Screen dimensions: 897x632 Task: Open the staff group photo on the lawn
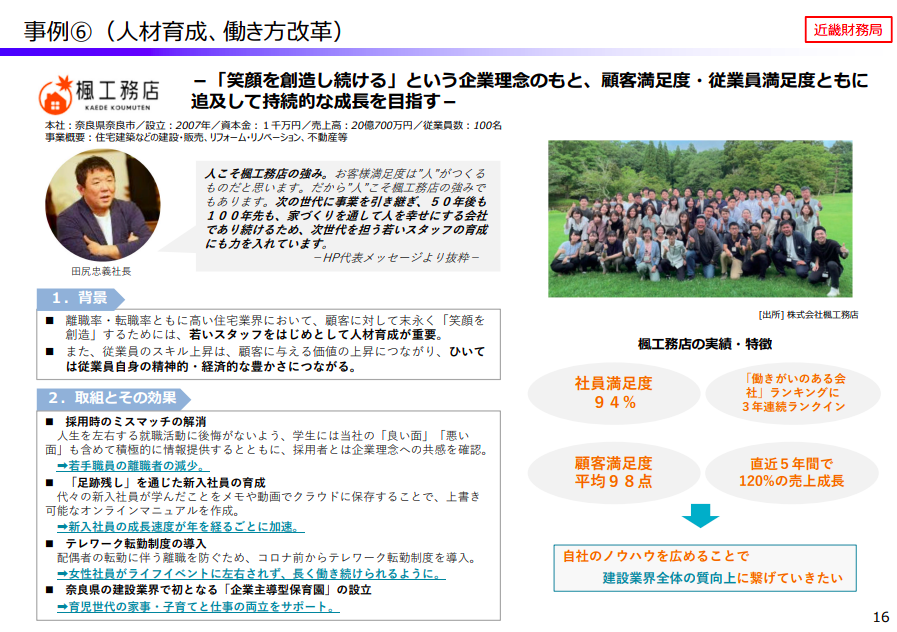pyautogui.click(x=700, y=218)
